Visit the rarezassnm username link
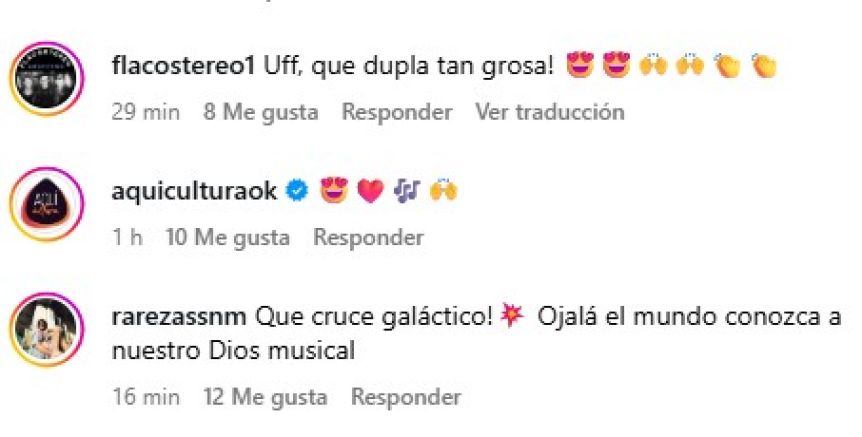This screenshot has height=437, width=862. click(x=180, y=317)
